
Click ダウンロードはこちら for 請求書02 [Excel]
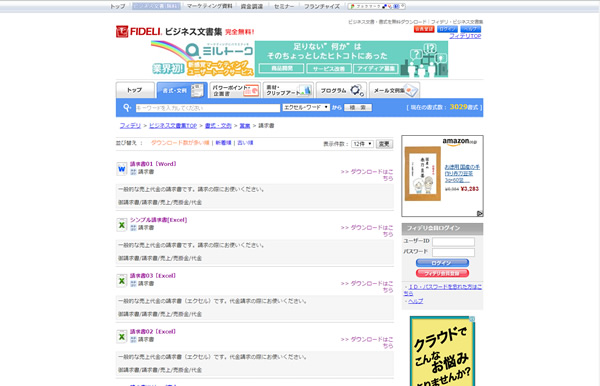[x=367, y=342]
